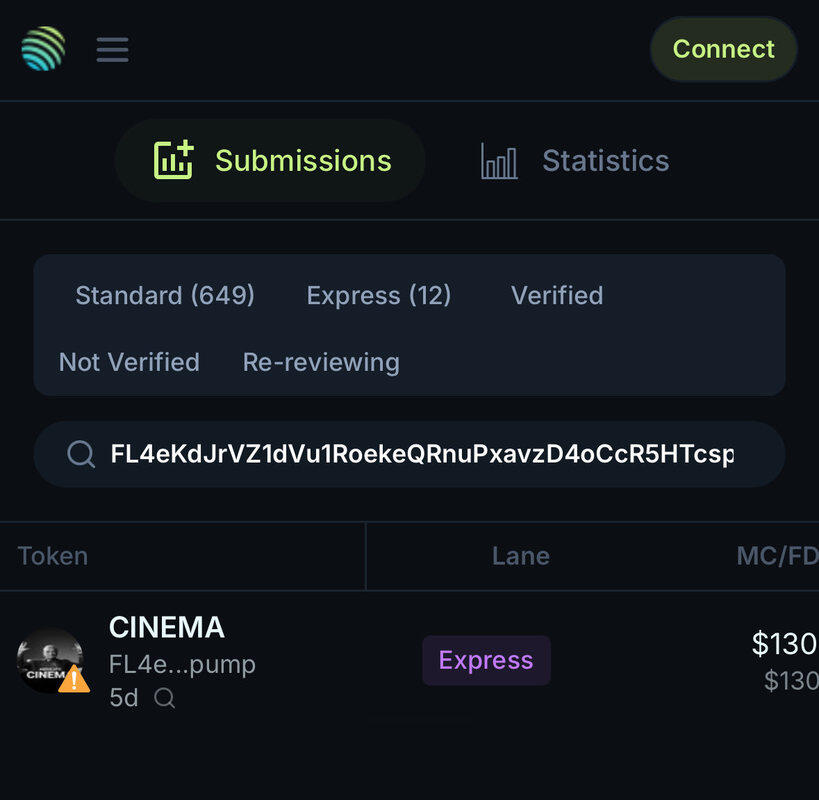Image resolution: width=819 pixels, height=800 pixels.
Task: Click the purple Express badge in CINEMA row
Action: 486,661
